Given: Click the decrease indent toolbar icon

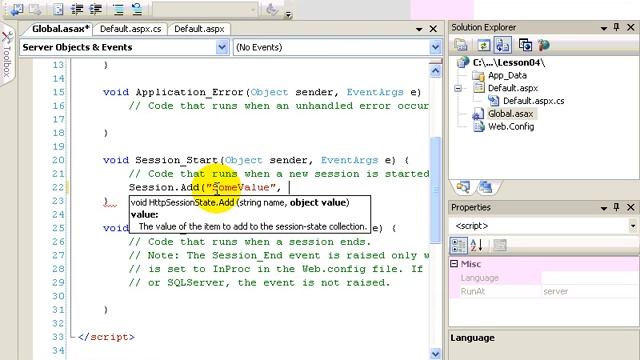Looking at the screenshot, I should [x=77, y=9].
